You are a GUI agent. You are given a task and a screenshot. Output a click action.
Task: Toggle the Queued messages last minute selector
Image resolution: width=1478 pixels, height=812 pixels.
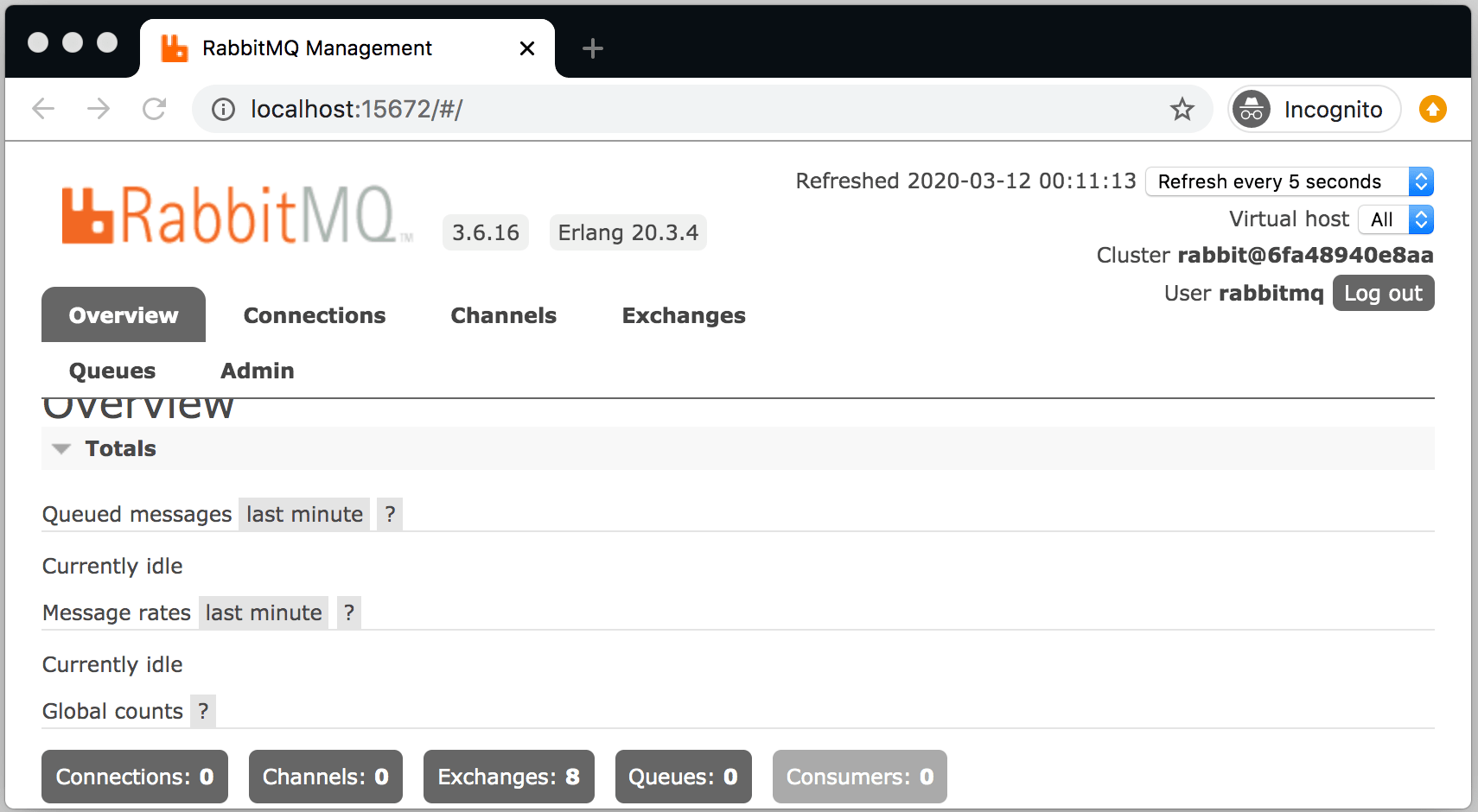tap(304, 514)
